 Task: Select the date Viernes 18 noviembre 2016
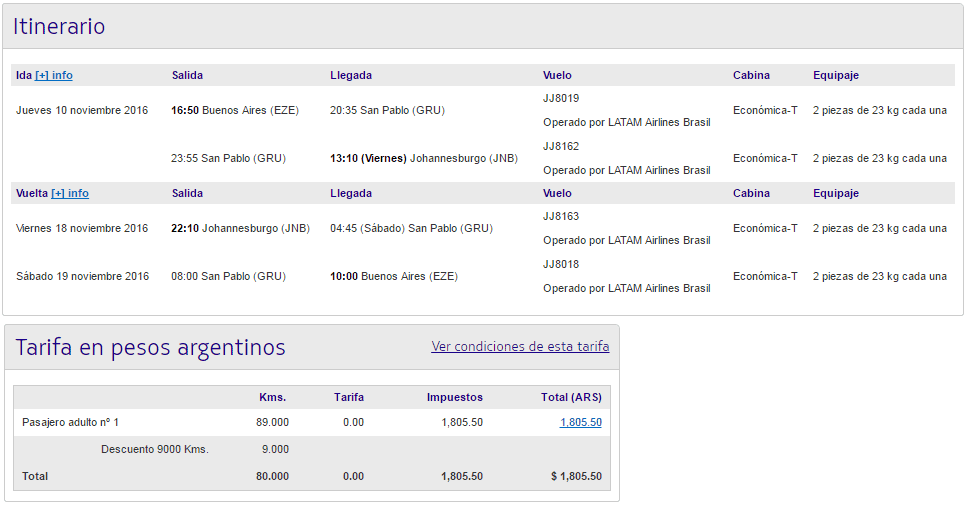point(82,228)
